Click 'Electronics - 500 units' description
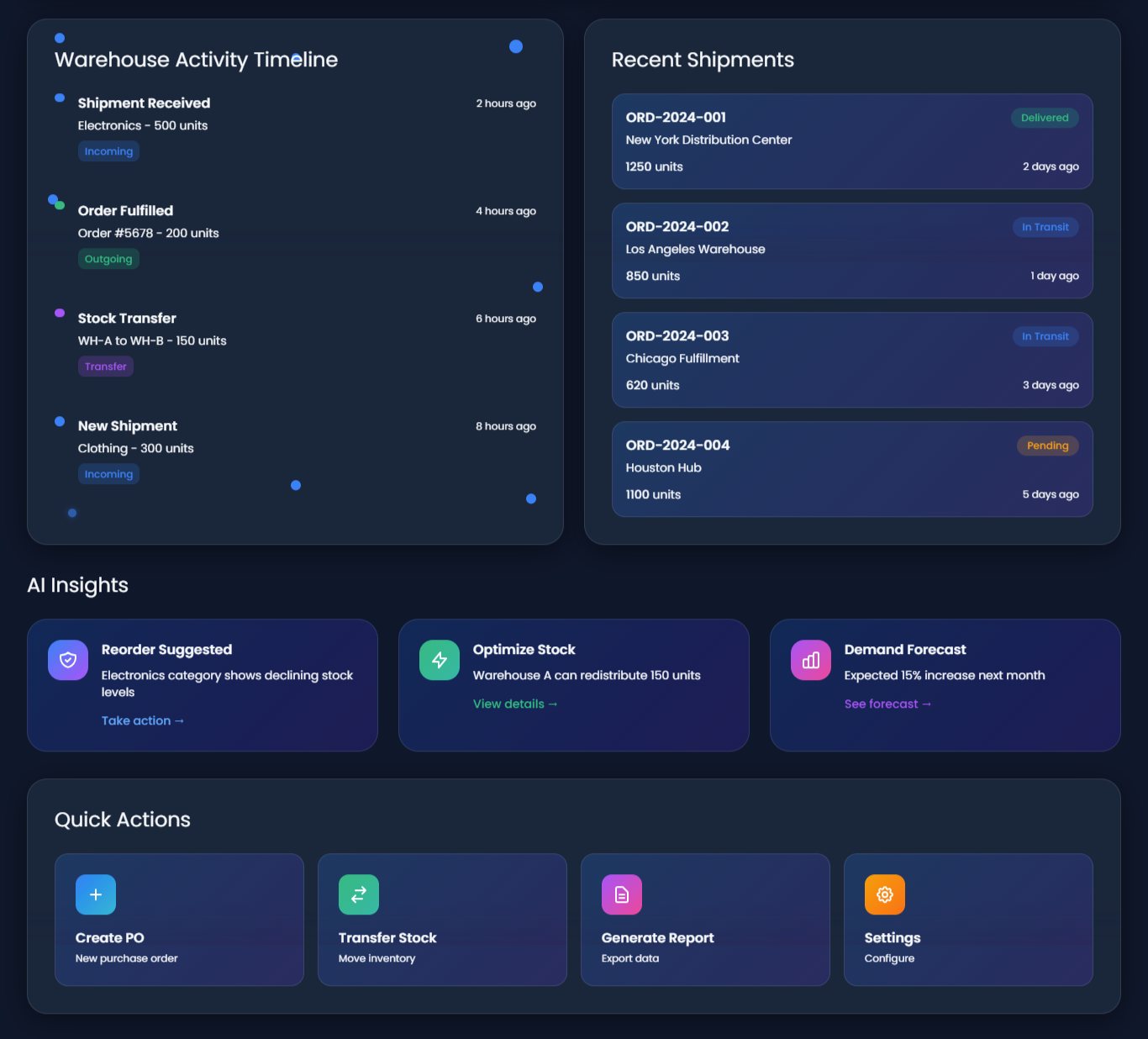The height and width of the screenshot is (1039, 1148). pyautogui.click(x=143, y=125)
